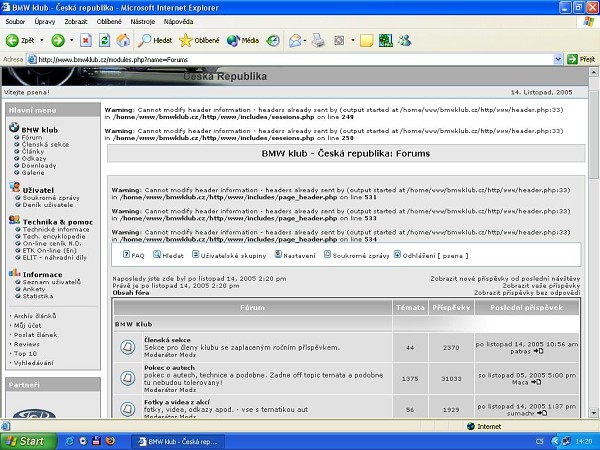Open the Média toolbar button
600x450 pixels.
click(243, 40)
